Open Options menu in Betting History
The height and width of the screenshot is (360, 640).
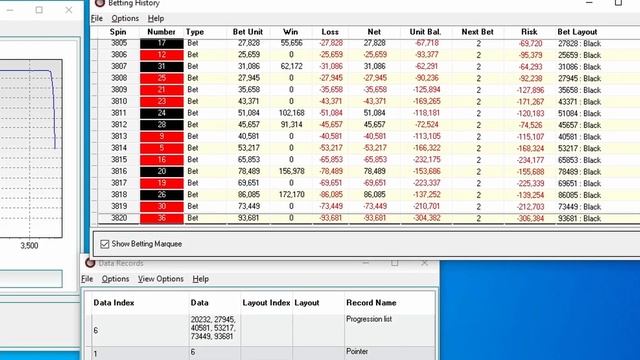[x=125, y=18]
